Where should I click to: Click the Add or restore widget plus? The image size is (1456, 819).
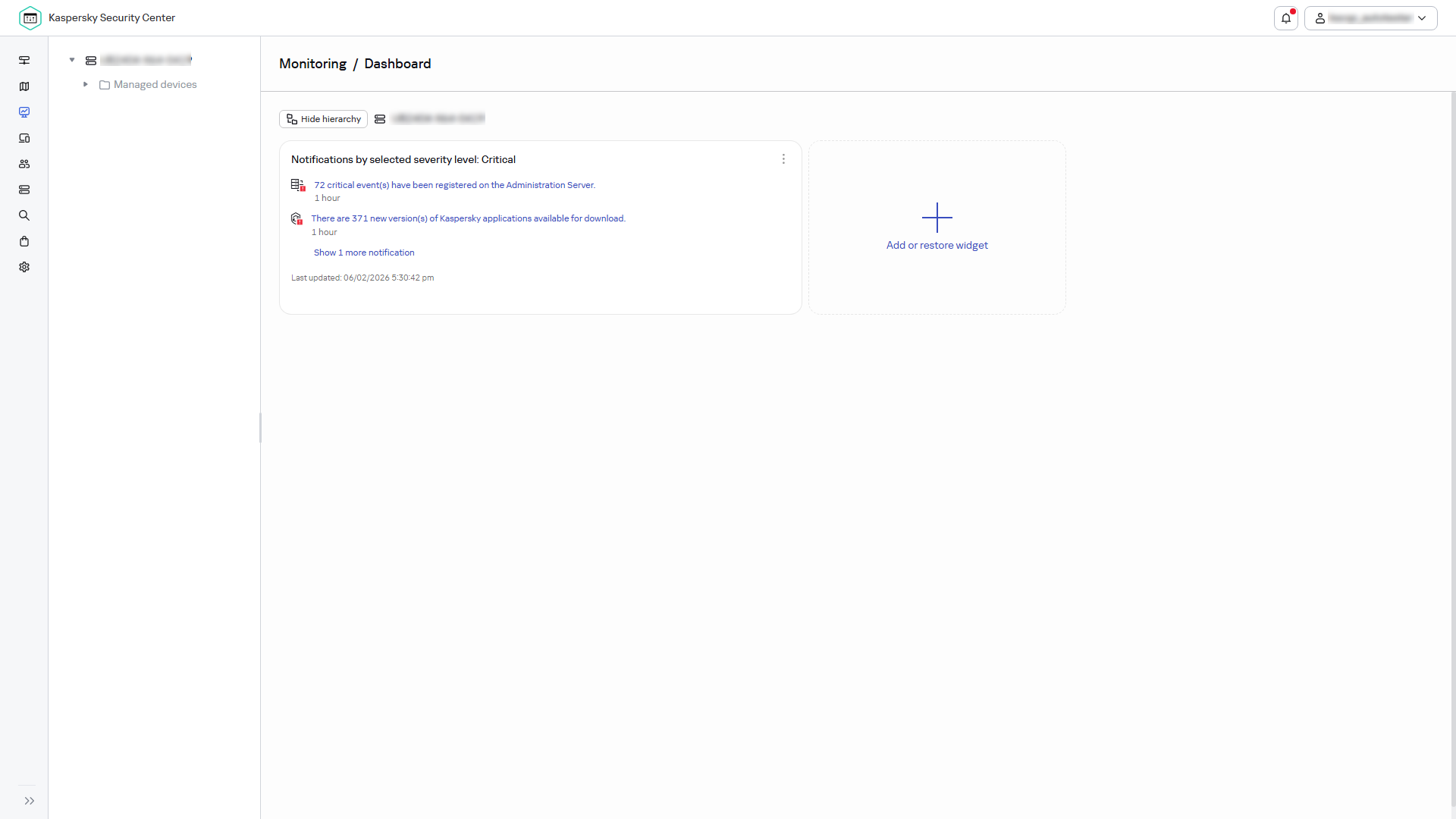tap(937, 218)
